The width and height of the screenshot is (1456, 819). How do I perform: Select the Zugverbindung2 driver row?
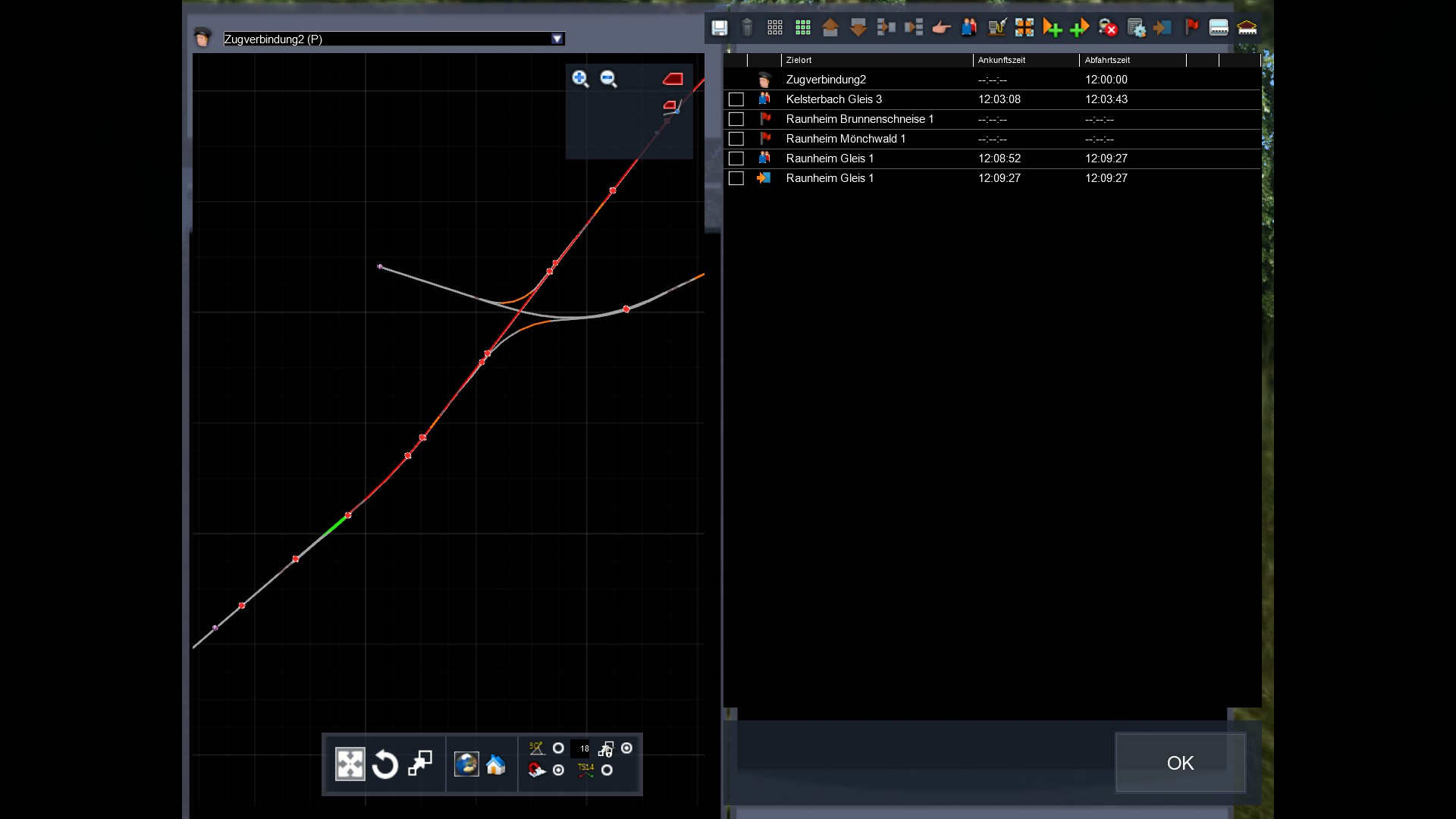click(x=826, y=80)
